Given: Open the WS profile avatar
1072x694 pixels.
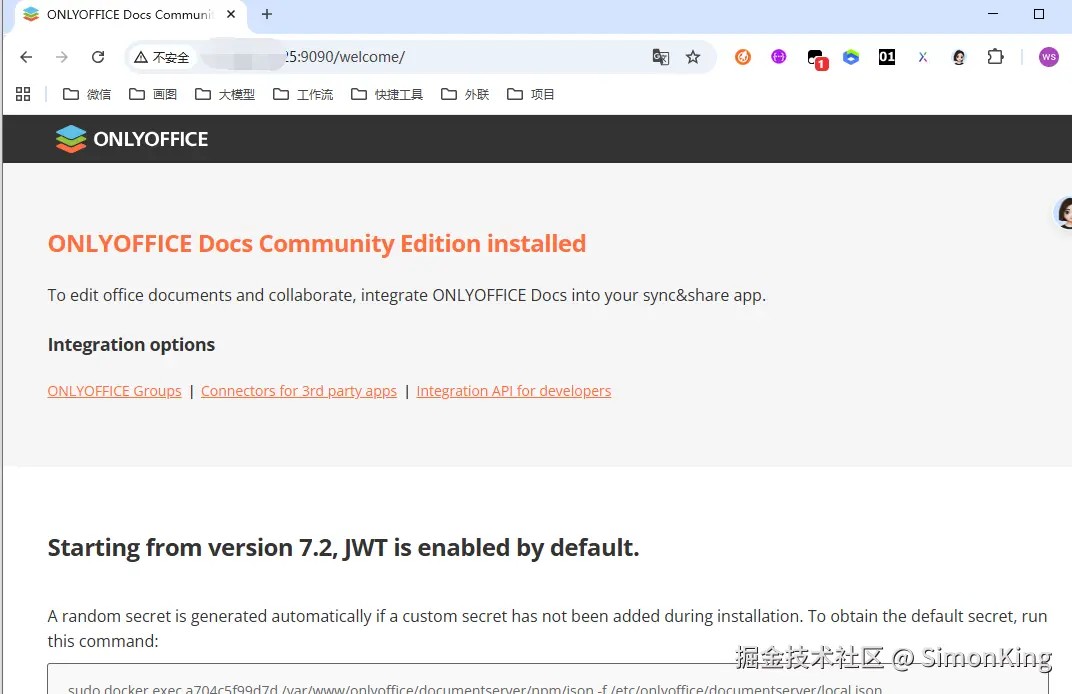Looking at the screenshot, I should coord(1049,57).
